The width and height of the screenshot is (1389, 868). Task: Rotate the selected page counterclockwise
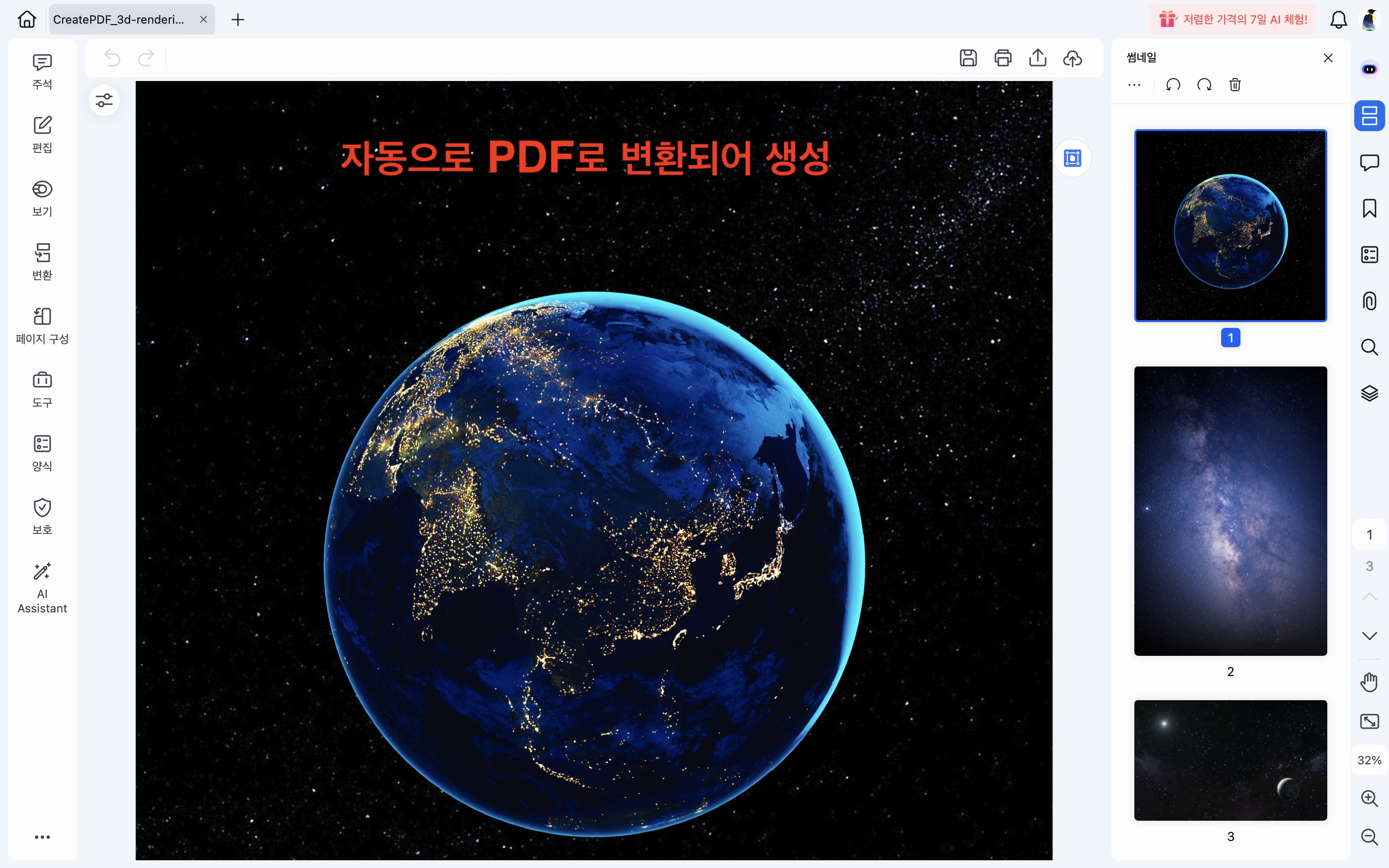pyautogui.click(x=1172, y=84)
